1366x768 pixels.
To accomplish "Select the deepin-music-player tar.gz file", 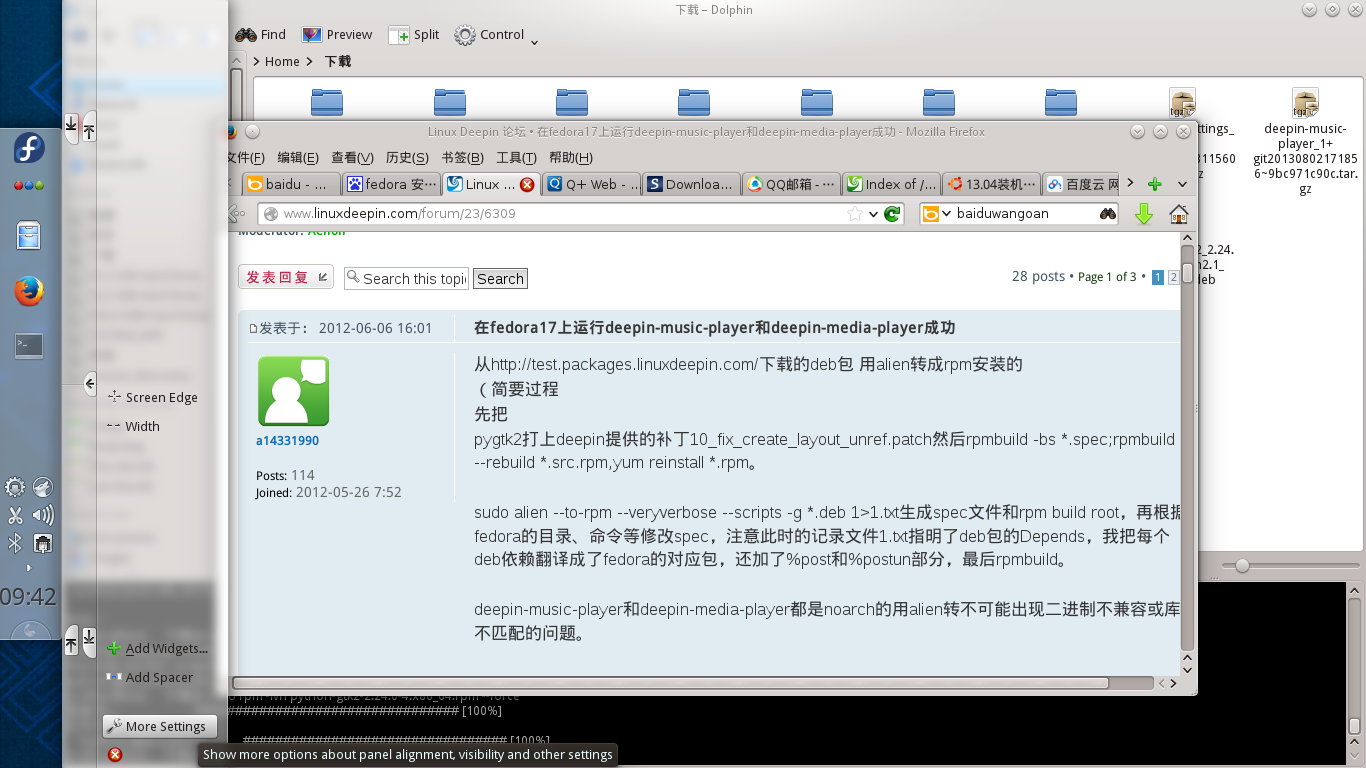I will (1305, 143).
